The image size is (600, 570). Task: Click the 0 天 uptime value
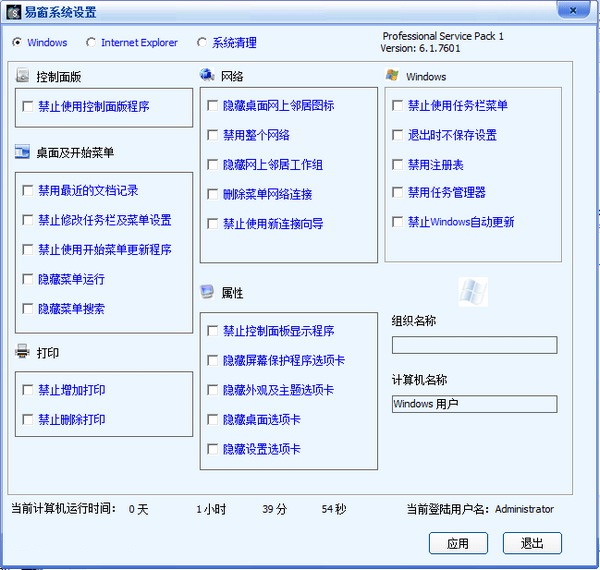point(138,509)
